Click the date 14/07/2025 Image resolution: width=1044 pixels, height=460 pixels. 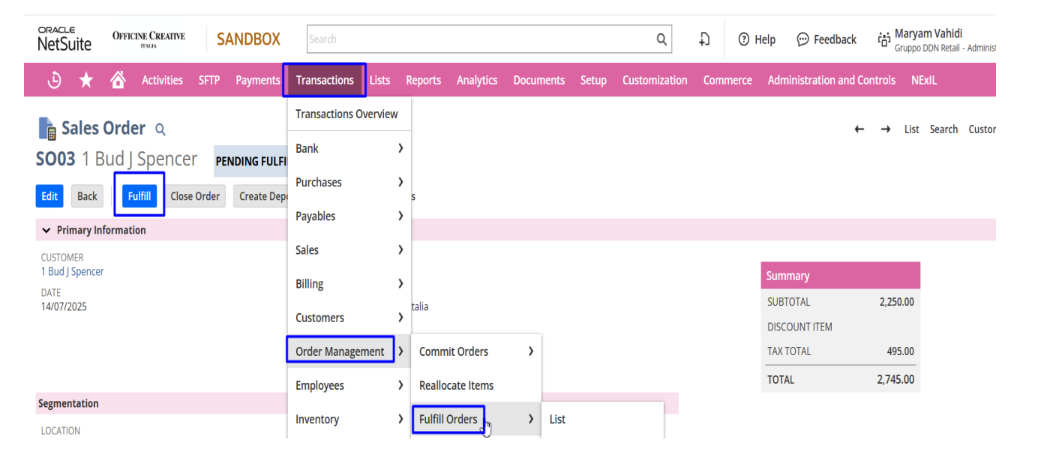coord(64,307)
